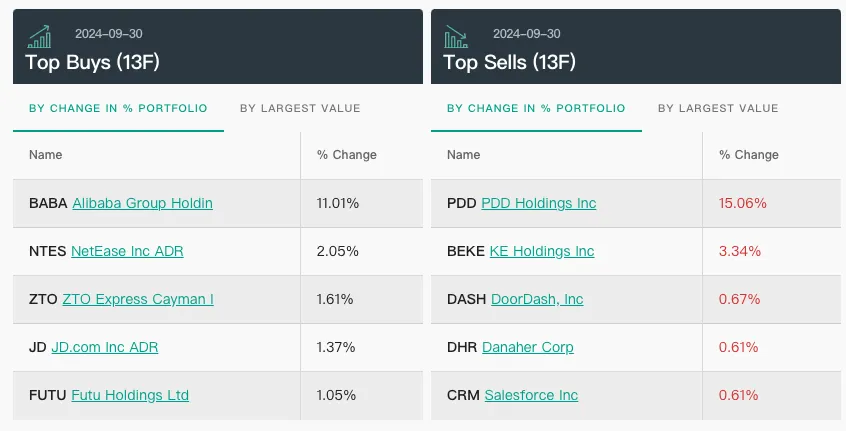Select Top Sells 'By Change in % Portfolio' tab

[x=536, y=108]
